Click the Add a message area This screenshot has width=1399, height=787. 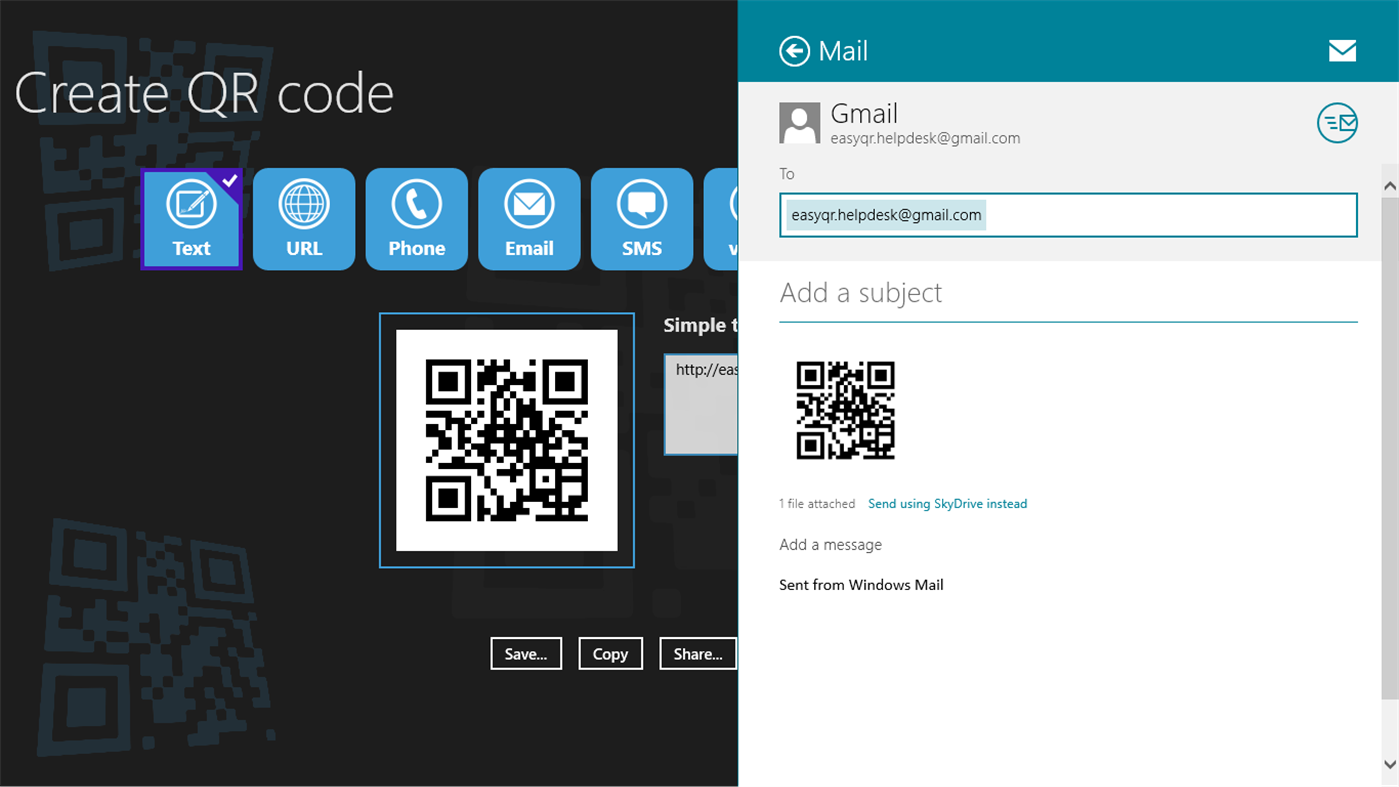[830, 544]
